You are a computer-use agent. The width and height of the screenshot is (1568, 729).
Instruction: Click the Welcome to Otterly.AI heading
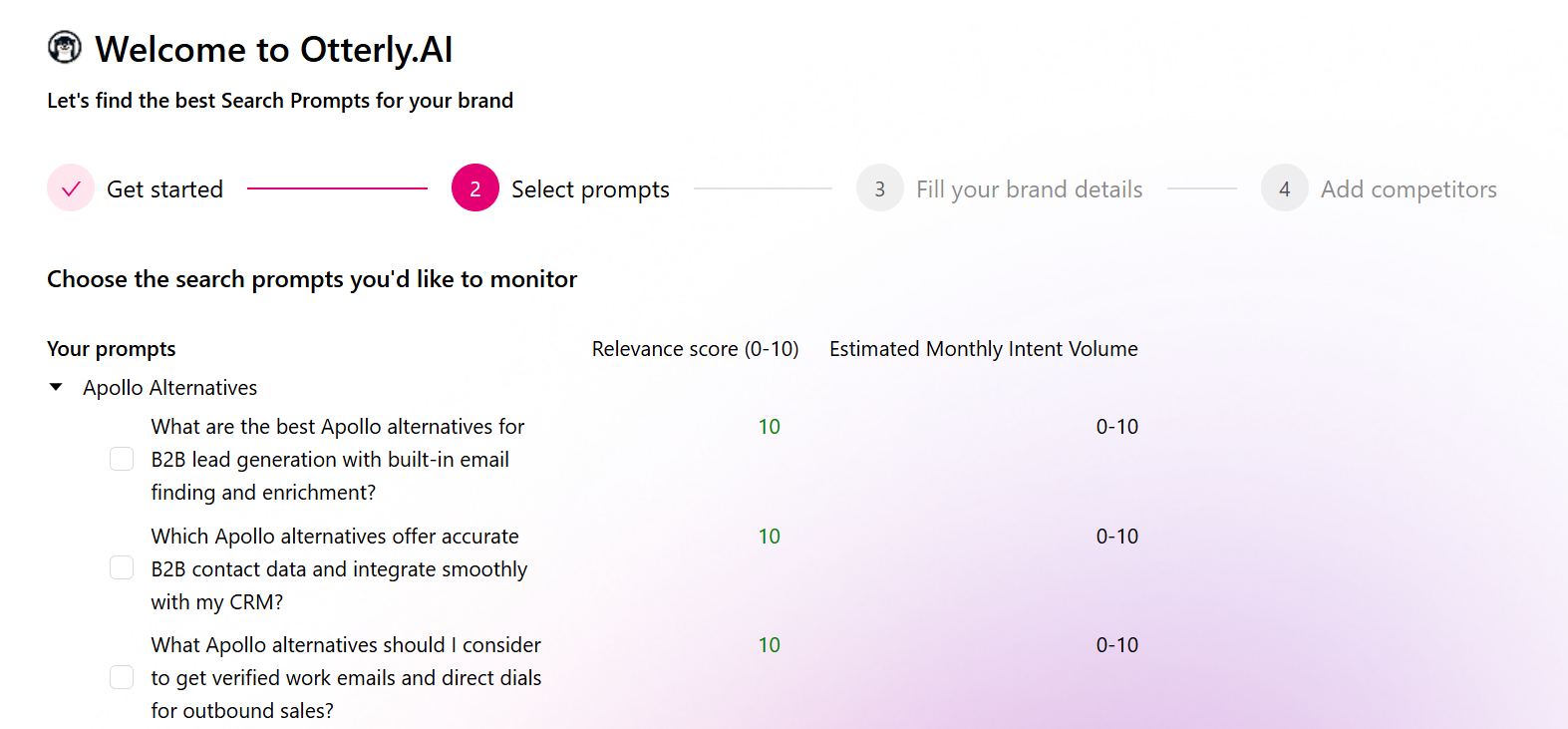[x=274, y=50]
